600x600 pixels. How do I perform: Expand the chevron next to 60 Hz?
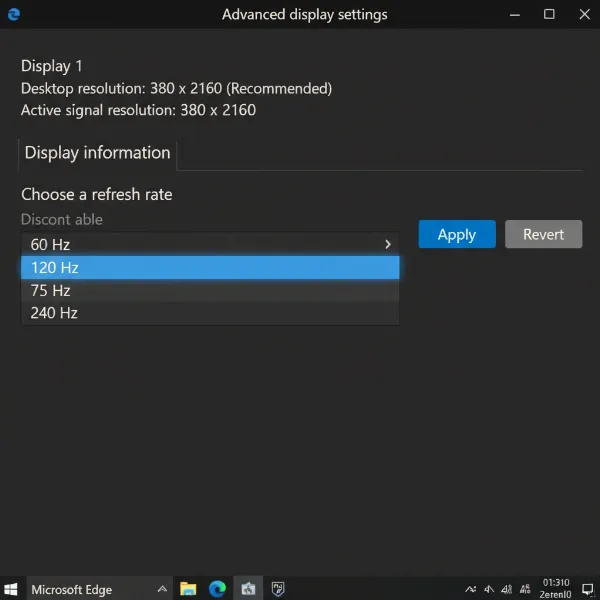(x=388, y=244)
